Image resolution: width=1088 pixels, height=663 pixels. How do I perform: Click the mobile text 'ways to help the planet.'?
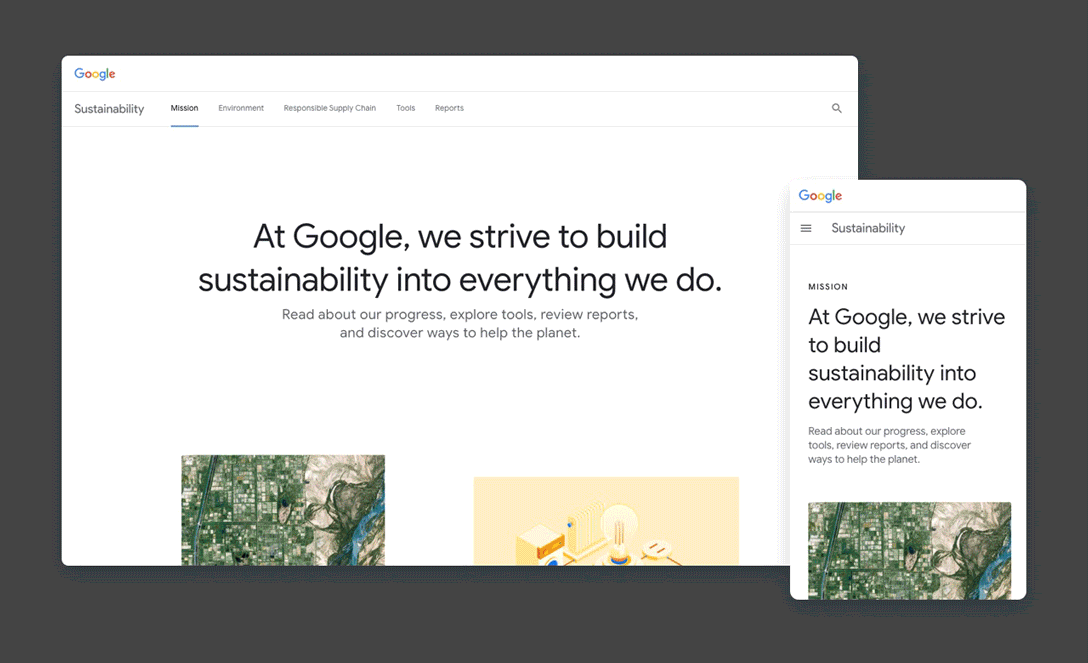[864, 459]
